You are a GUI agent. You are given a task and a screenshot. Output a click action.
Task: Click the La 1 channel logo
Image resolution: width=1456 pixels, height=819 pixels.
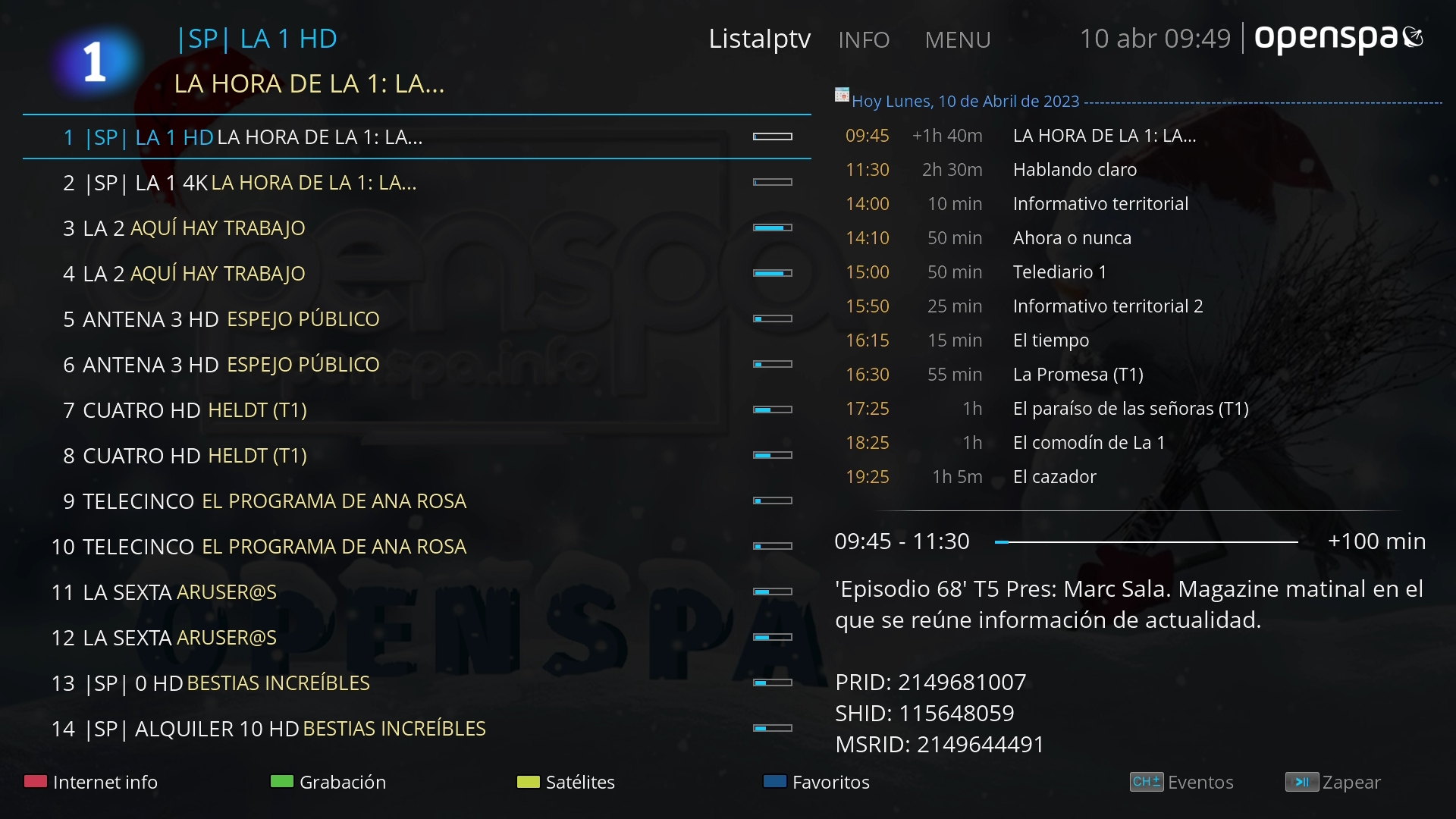pyautogui.click(x=95, y=62)
